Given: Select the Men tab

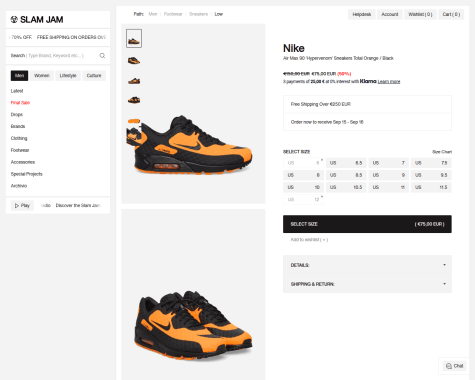Looking at the screenshot, I should tap(19, 76).
